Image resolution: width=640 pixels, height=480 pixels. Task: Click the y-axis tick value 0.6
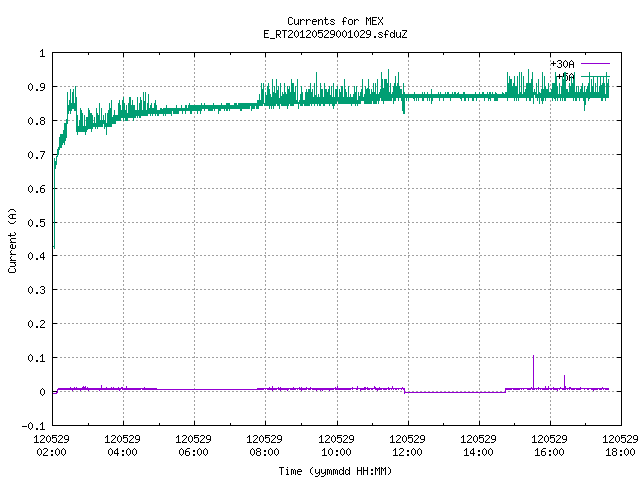tap(36, 189)
